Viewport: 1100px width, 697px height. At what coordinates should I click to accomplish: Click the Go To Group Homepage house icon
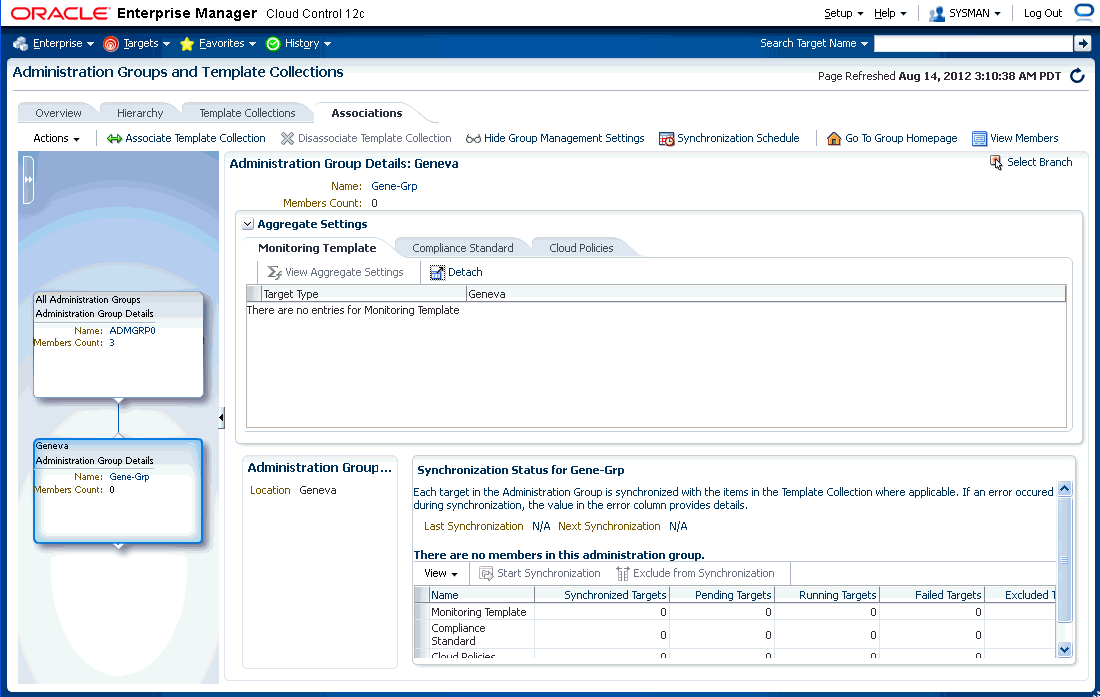coord(833,138)
